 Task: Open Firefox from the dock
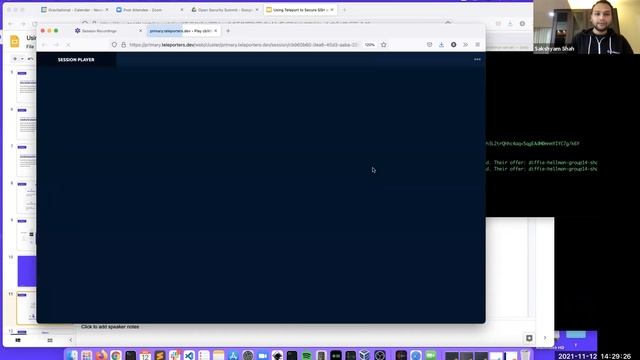pos(101,355)
